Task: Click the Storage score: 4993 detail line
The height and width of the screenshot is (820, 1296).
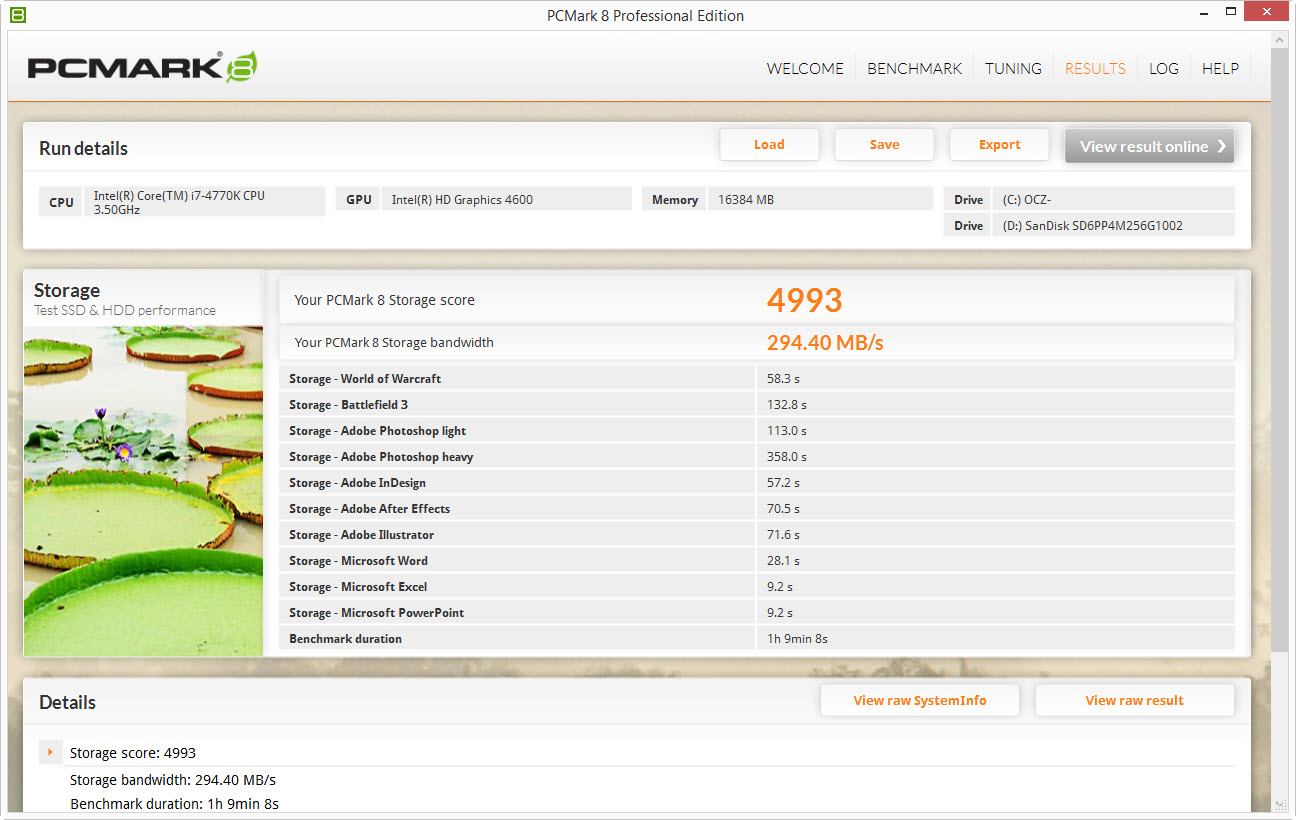Action: (x=133, y=753)
